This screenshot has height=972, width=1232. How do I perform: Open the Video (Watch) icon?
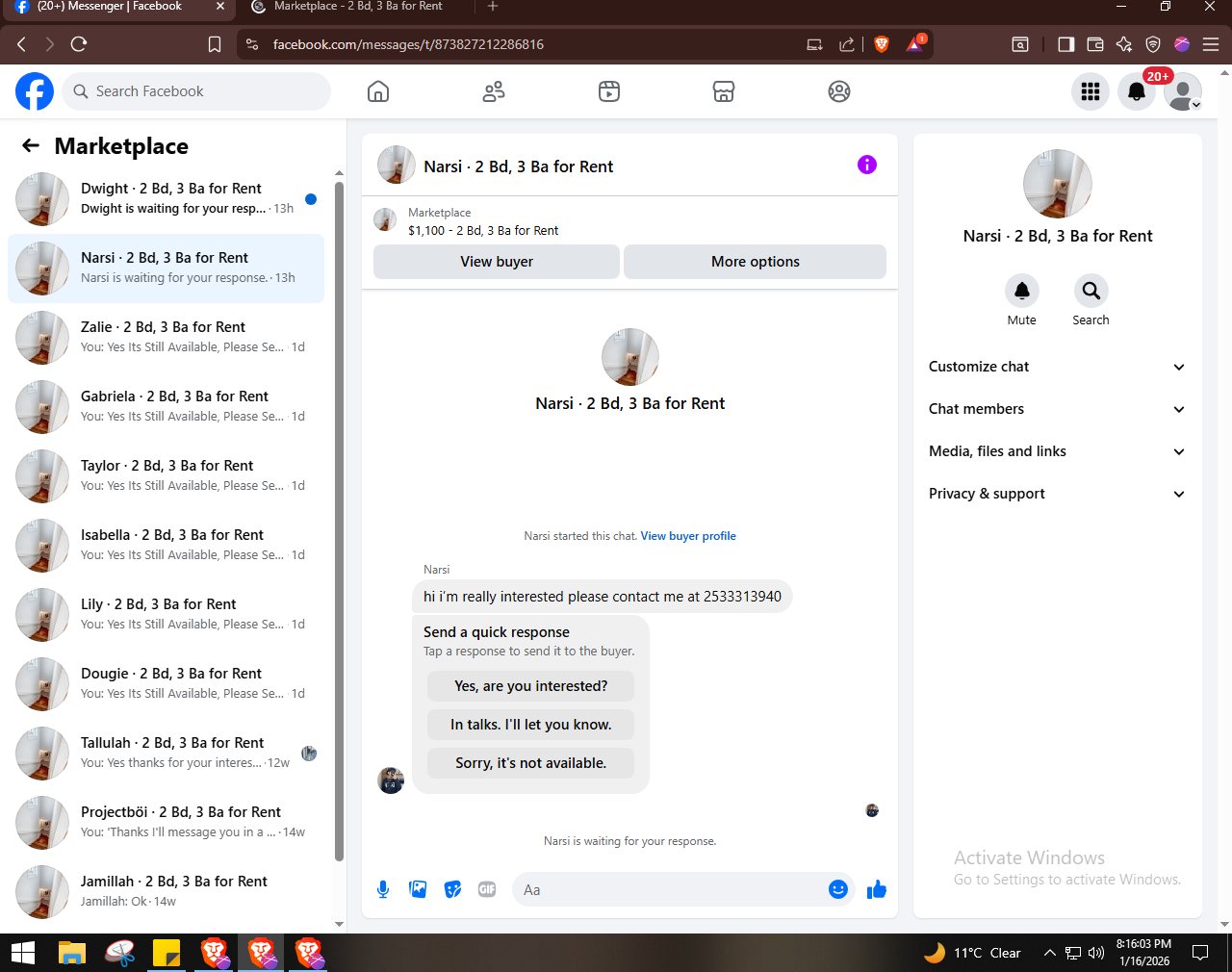coord(609,91)
